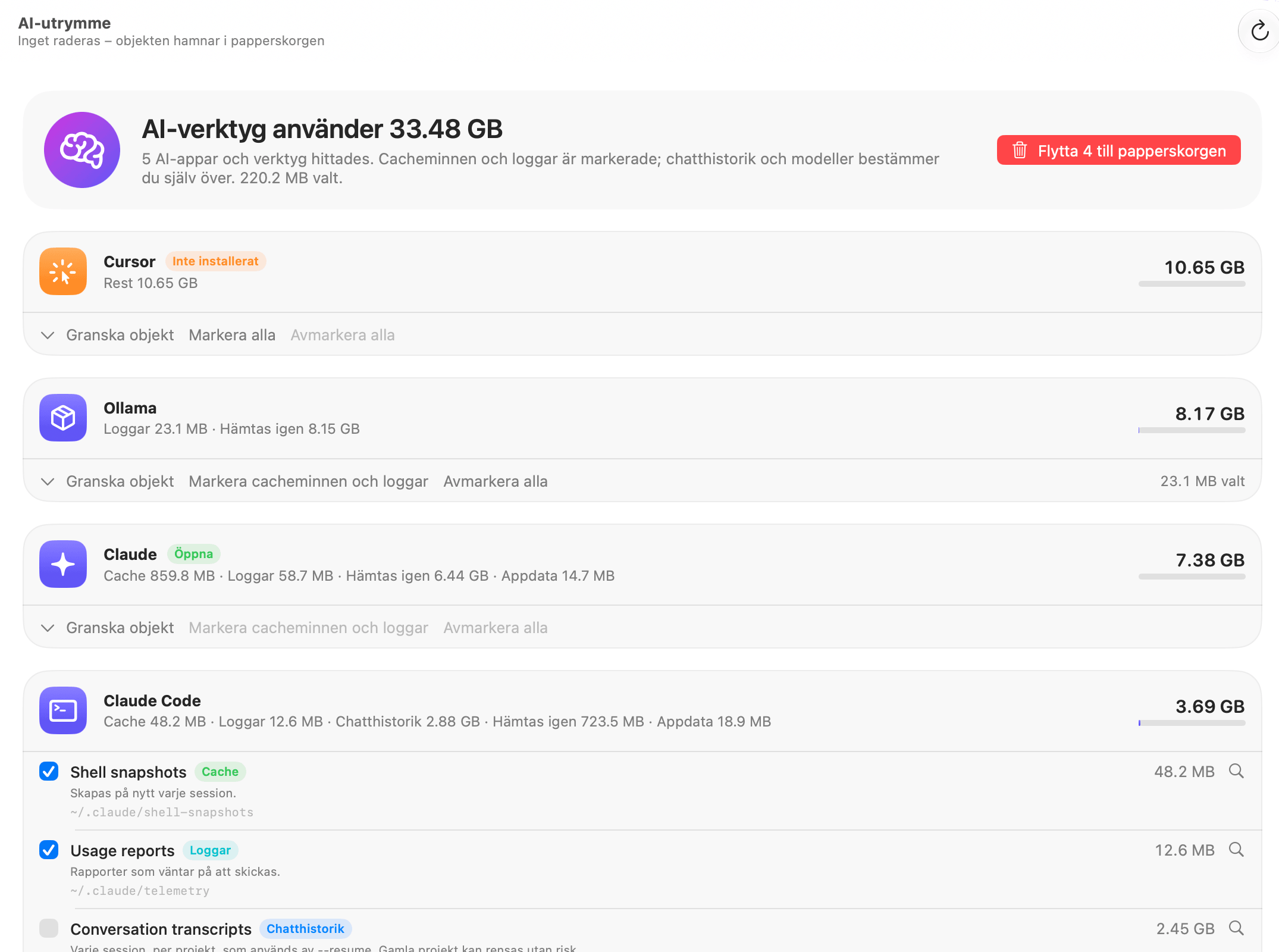Click the orange Cursor app icon

point(63,271)
